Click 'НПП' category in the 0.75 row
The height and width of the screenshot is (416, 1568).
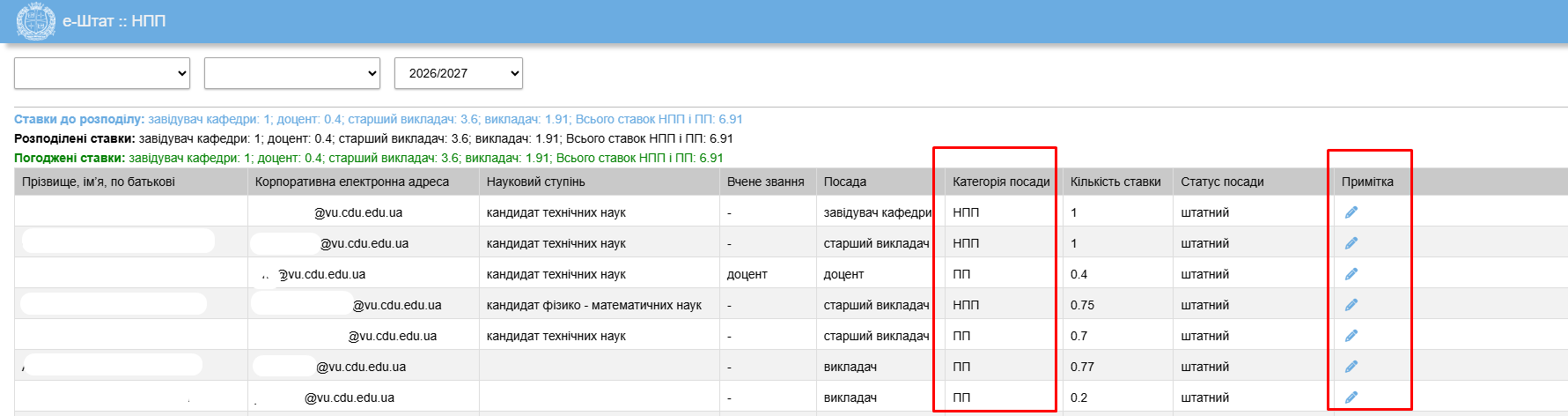coord(966,305)
